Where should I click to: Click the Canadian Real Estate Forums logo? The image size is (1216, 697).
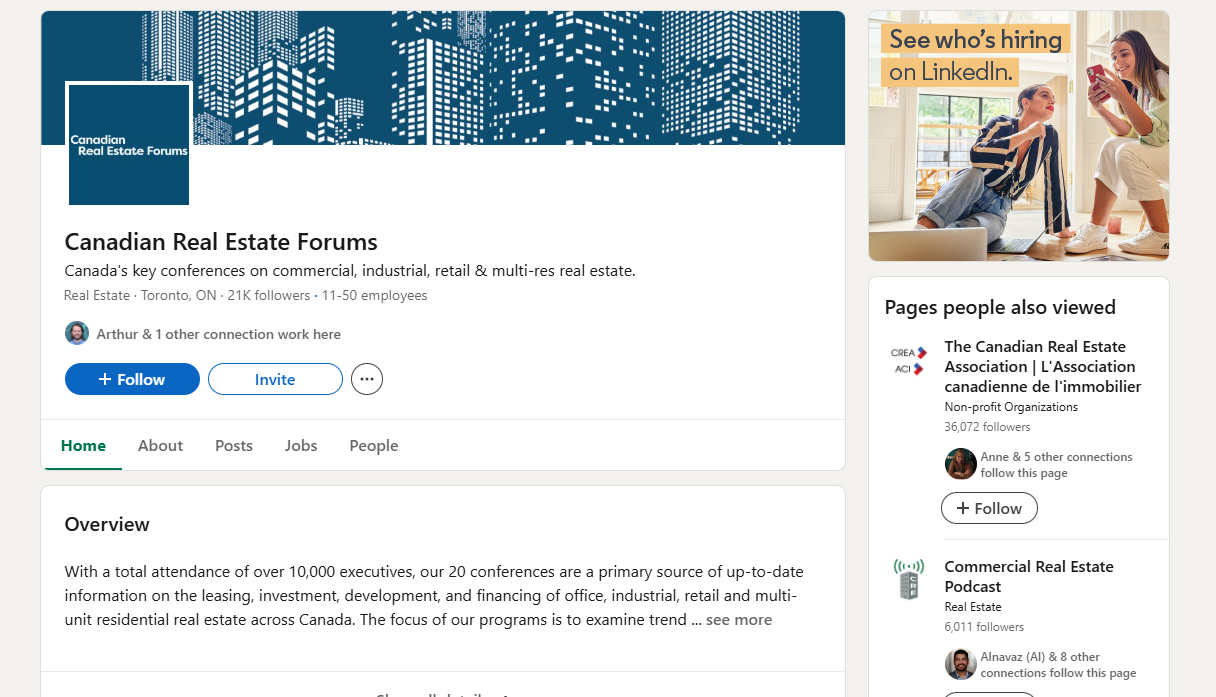point(129,144)
